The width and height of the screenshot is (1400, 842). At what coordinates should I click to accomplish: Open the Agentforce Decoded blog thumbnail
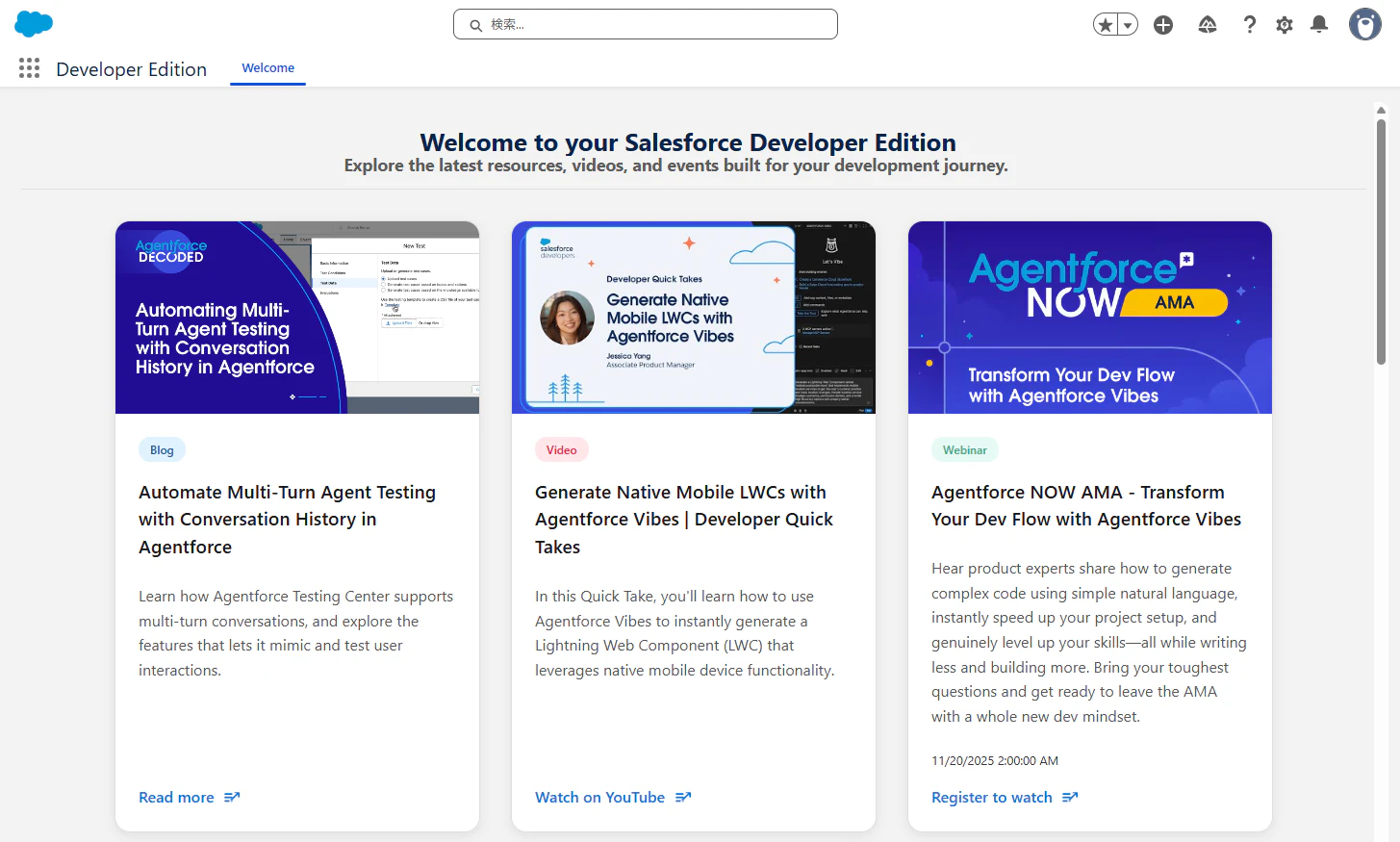(x=297, y=318)
